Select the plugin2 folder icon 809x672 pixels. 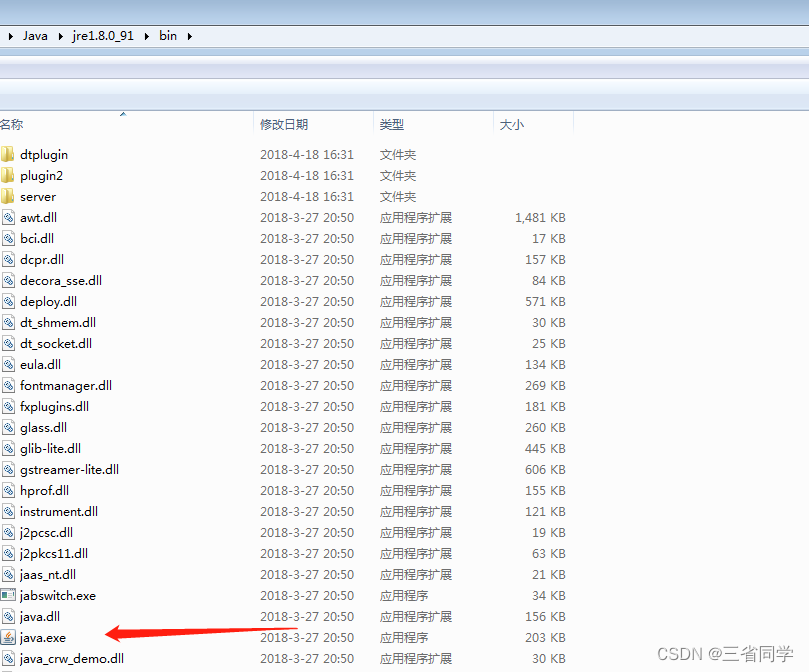pyautogui.click(x=8, y=175)
